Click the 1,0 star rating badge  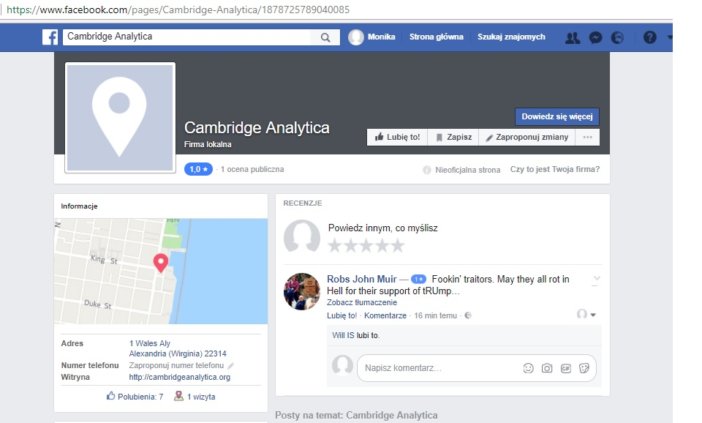click(198, 169)
